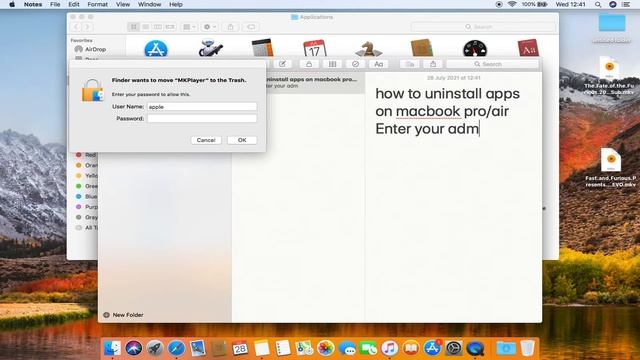This screenshot has height=360, width=640.
Task: Select the Blue tag in Finder sidebar
Action: click(x=87, y=196)
